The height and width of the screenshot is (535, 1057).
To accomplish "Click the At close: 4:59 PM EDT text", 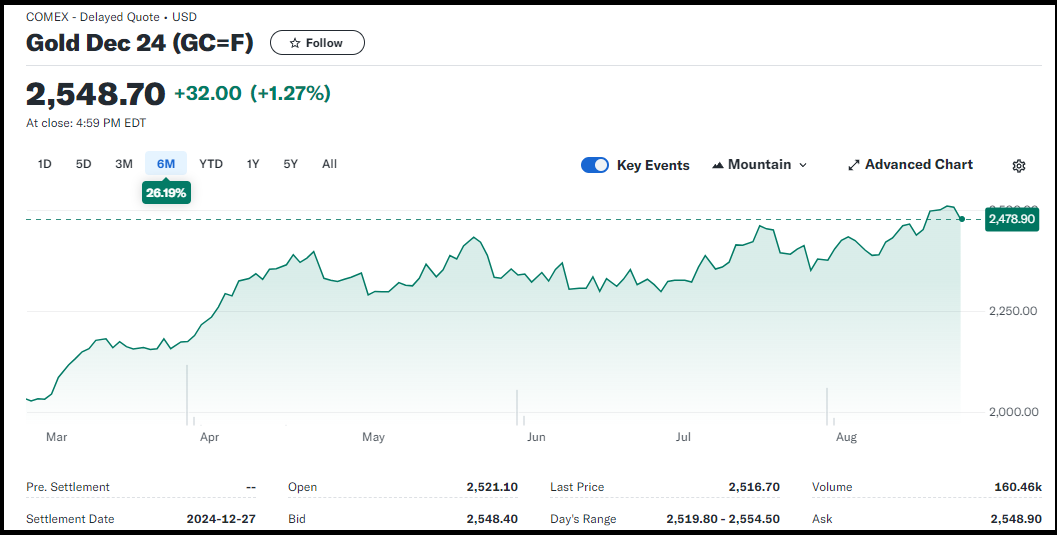I will pos(86,123).
